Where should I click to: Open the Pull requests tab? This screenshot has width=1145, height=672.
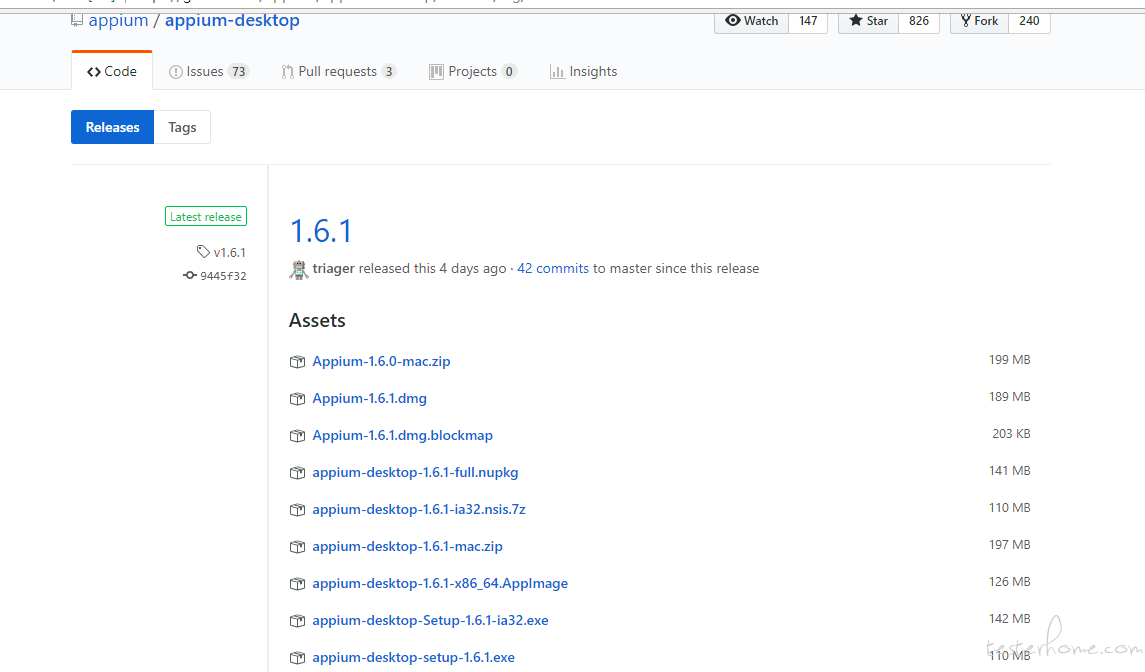pos(339,72)
